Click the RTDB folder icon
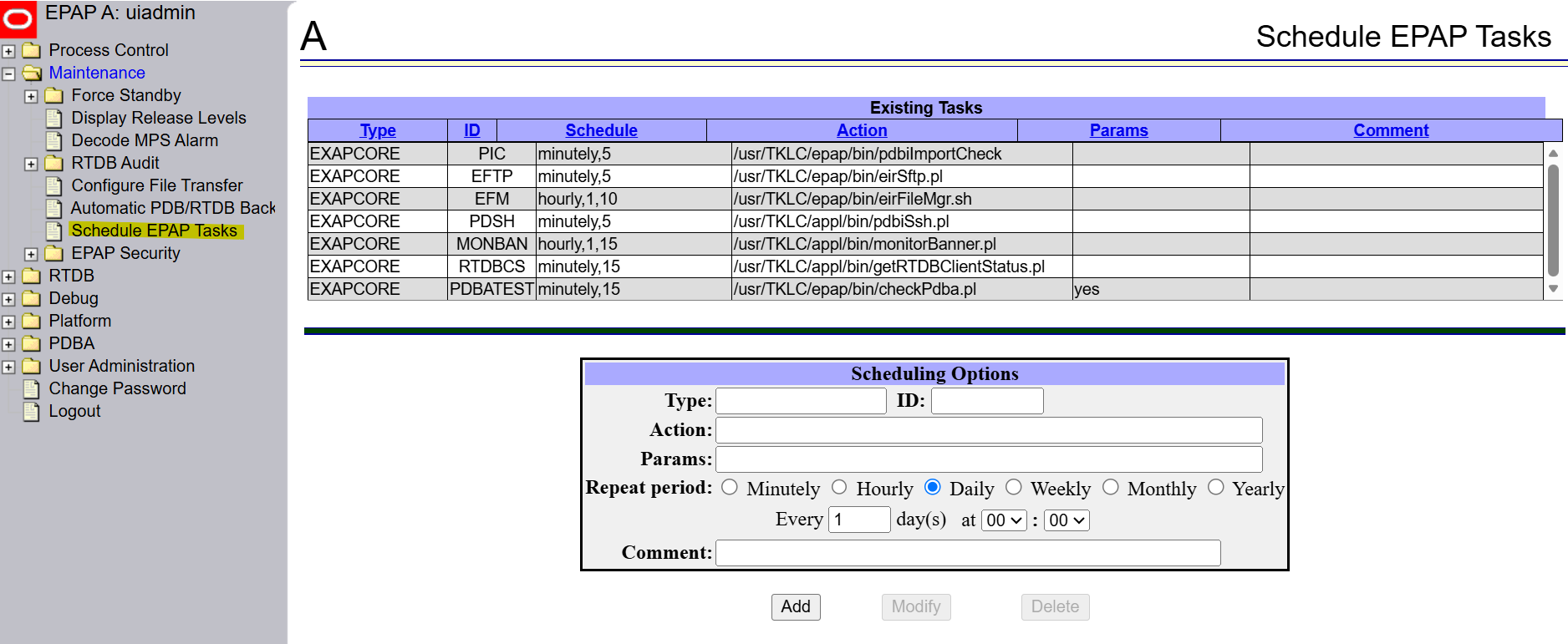The width and height of the screenshot is (1568, 644). point(32,276)
